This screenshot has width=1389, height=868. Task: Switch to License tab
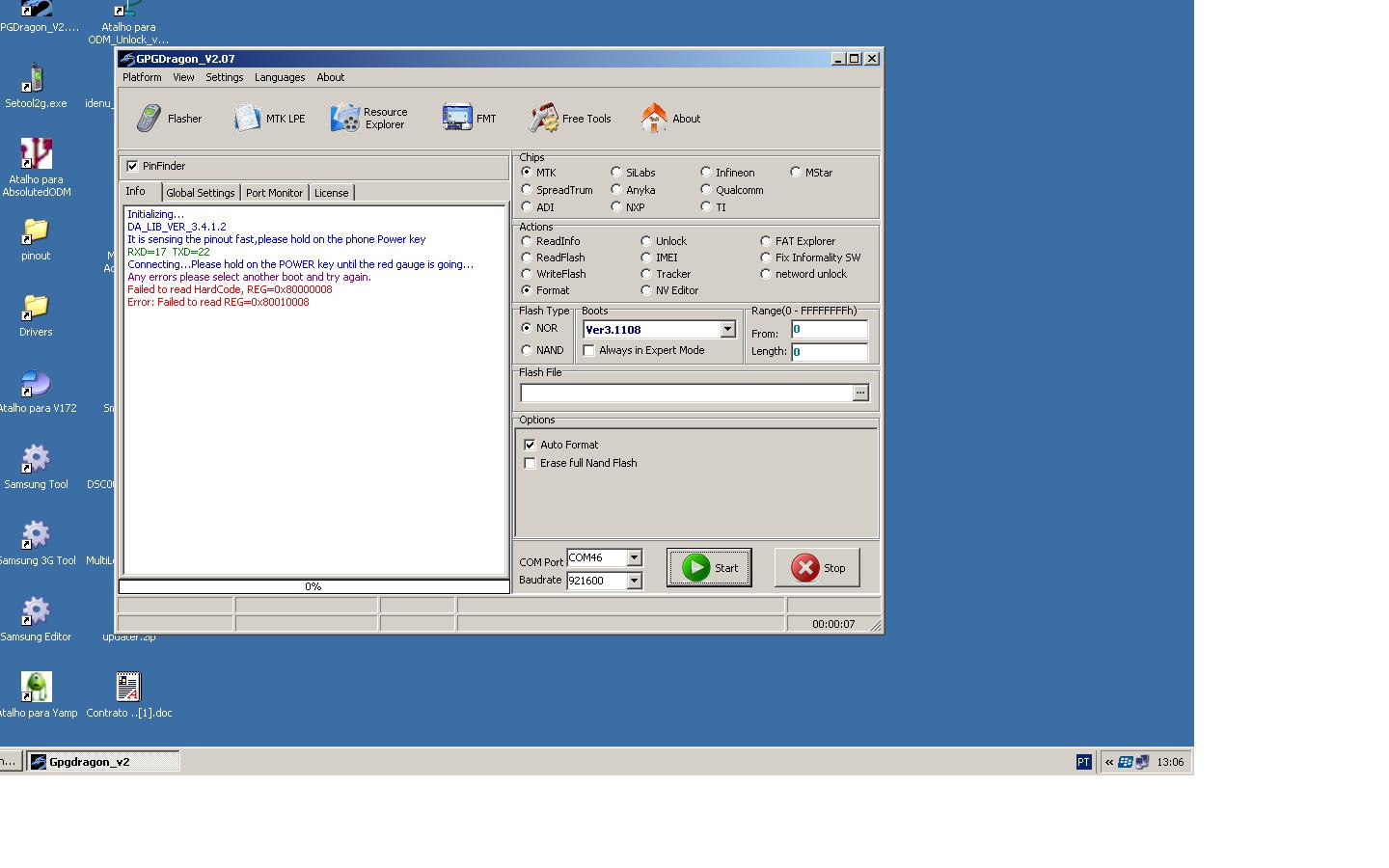click(x=331, y=193)
